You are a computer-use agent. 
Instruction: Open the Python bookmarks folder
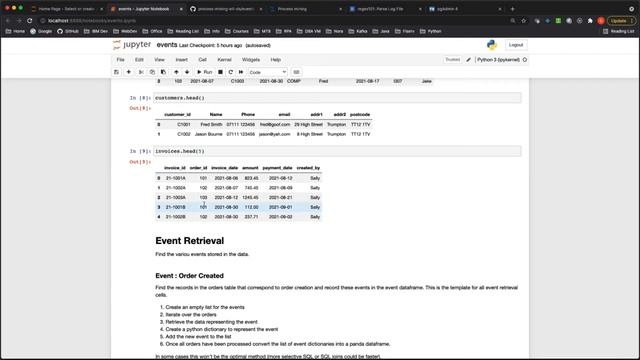pyautogui.click(x=431, y=31)
